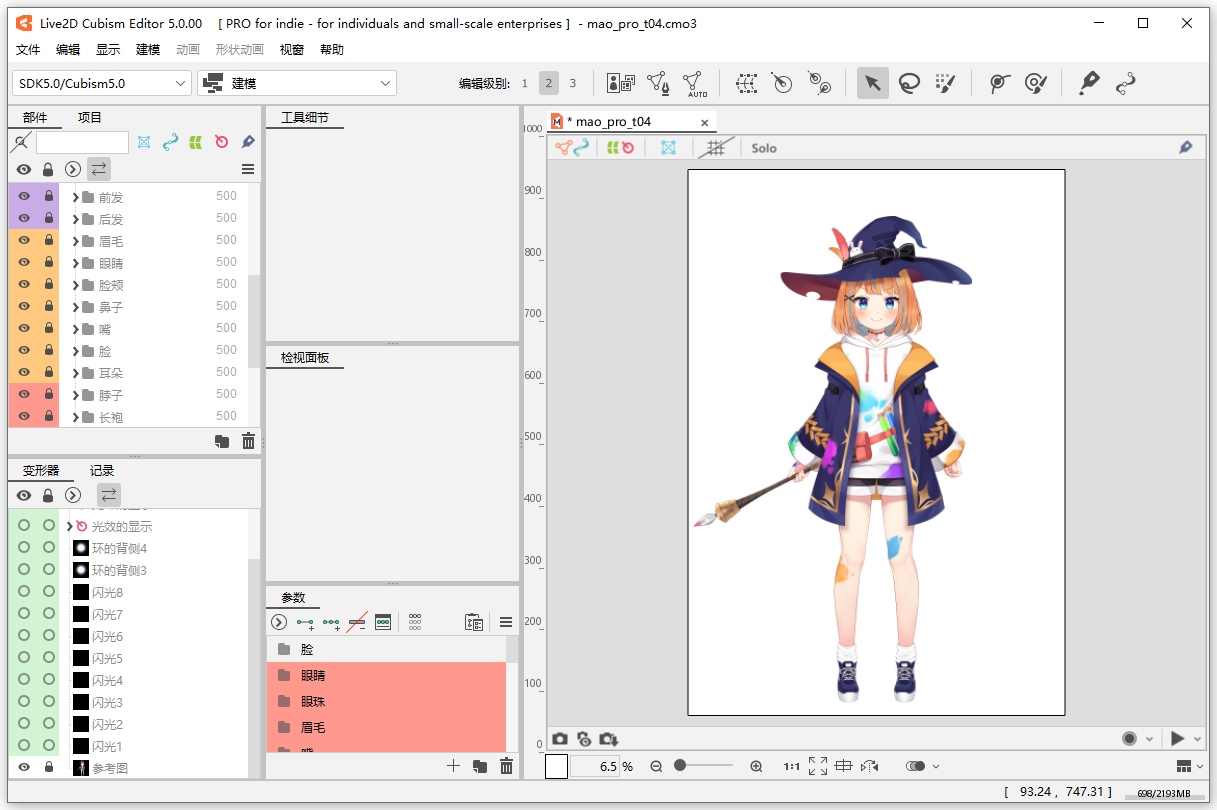This screenshot has height=810, width=1217.
Task: Open the texture atlas editor icon
Action: 621,83
